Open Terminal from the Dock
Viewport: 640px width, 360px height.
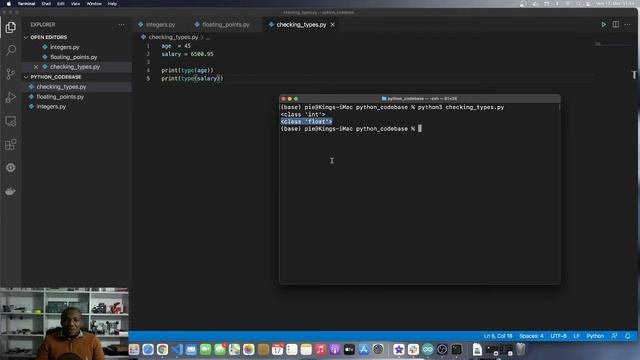tap(456, 349)
